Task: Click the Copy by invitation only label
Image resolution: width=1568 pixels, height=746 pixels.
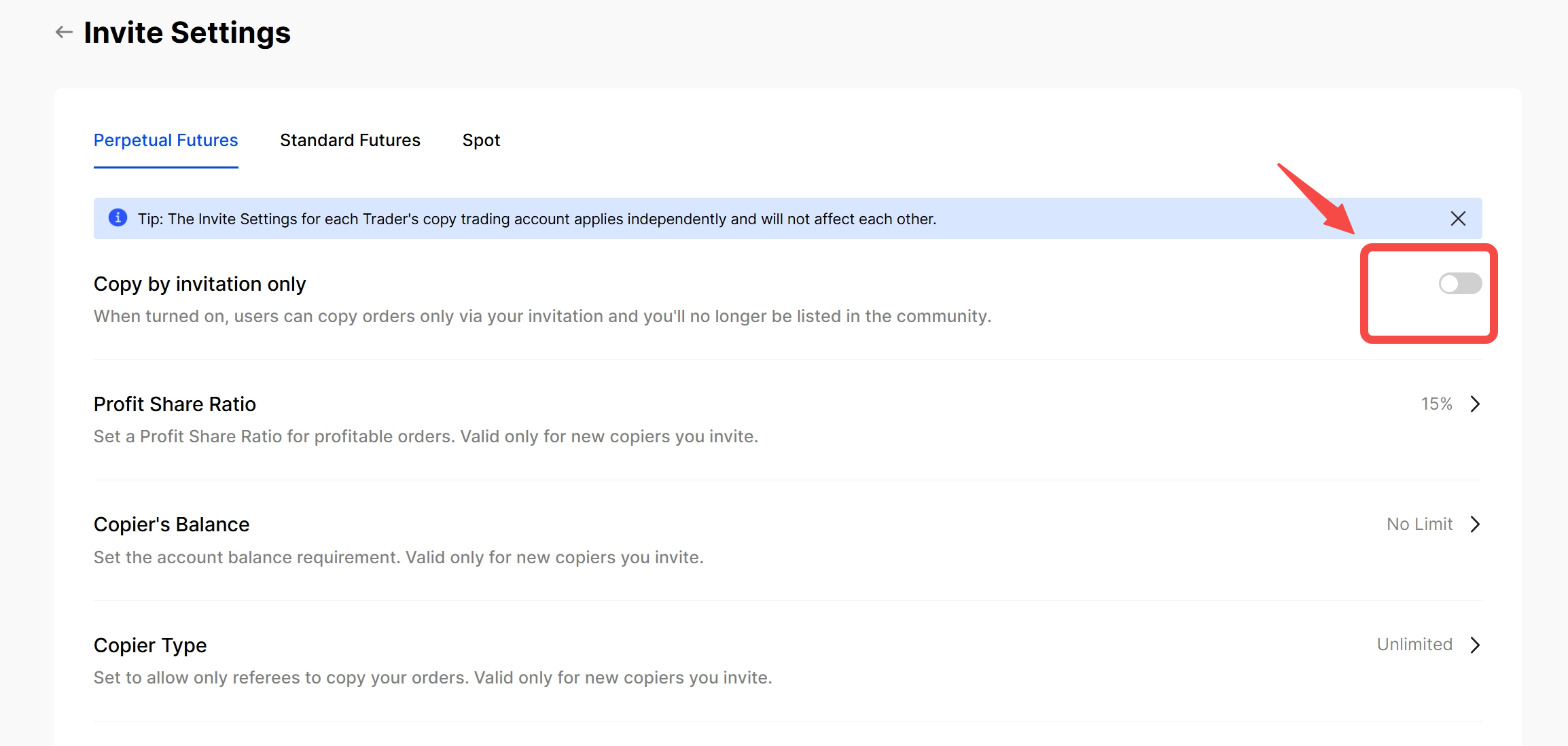Action: tap(200, 284)
